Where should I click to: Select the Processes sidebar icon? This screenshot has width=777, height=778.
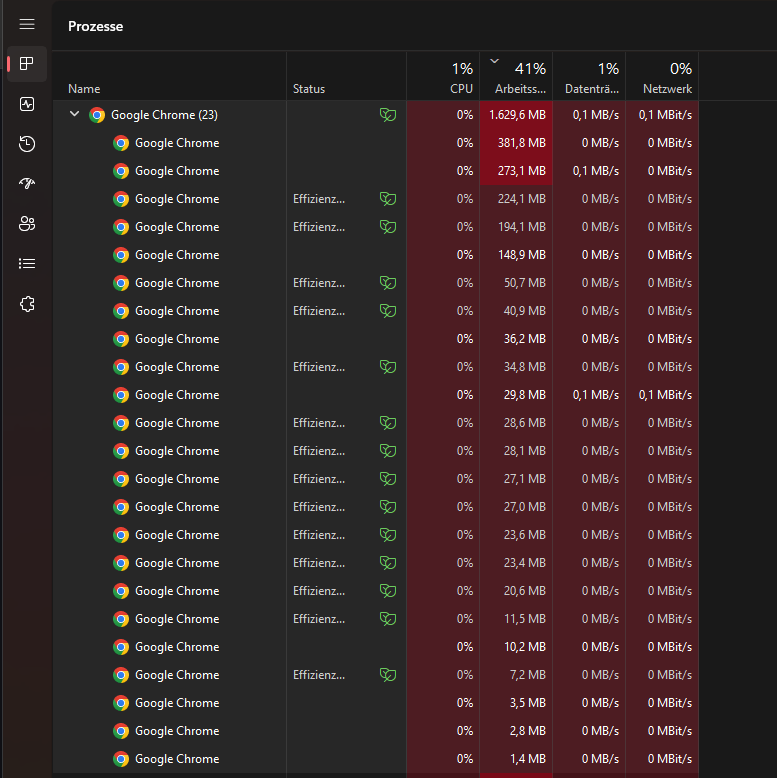pyautogui.click(x=27, y=64)
